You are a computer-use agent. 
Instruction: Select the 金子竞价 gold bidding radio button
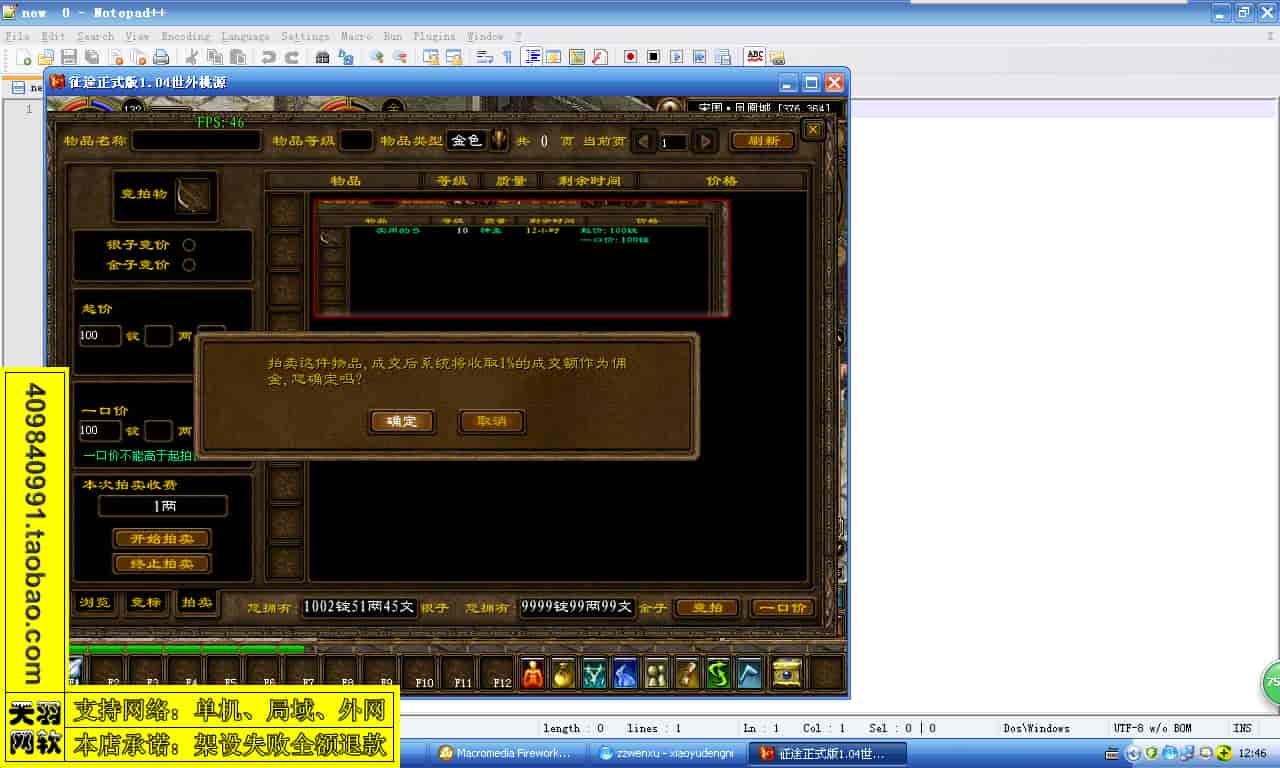coord(189,265)
